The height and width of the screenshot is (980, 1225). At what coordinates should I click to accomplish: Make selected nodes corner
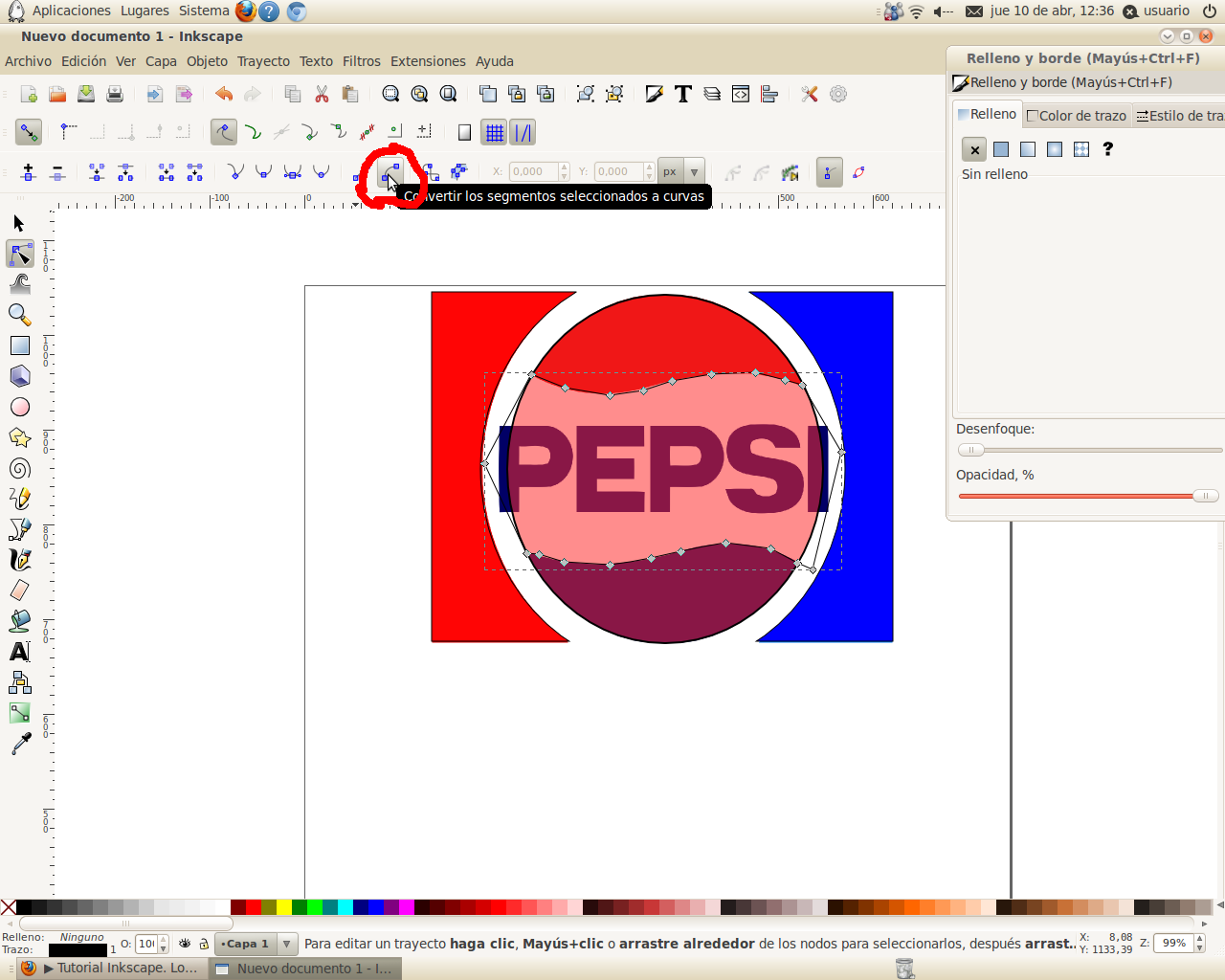click(x=235, y=172)
